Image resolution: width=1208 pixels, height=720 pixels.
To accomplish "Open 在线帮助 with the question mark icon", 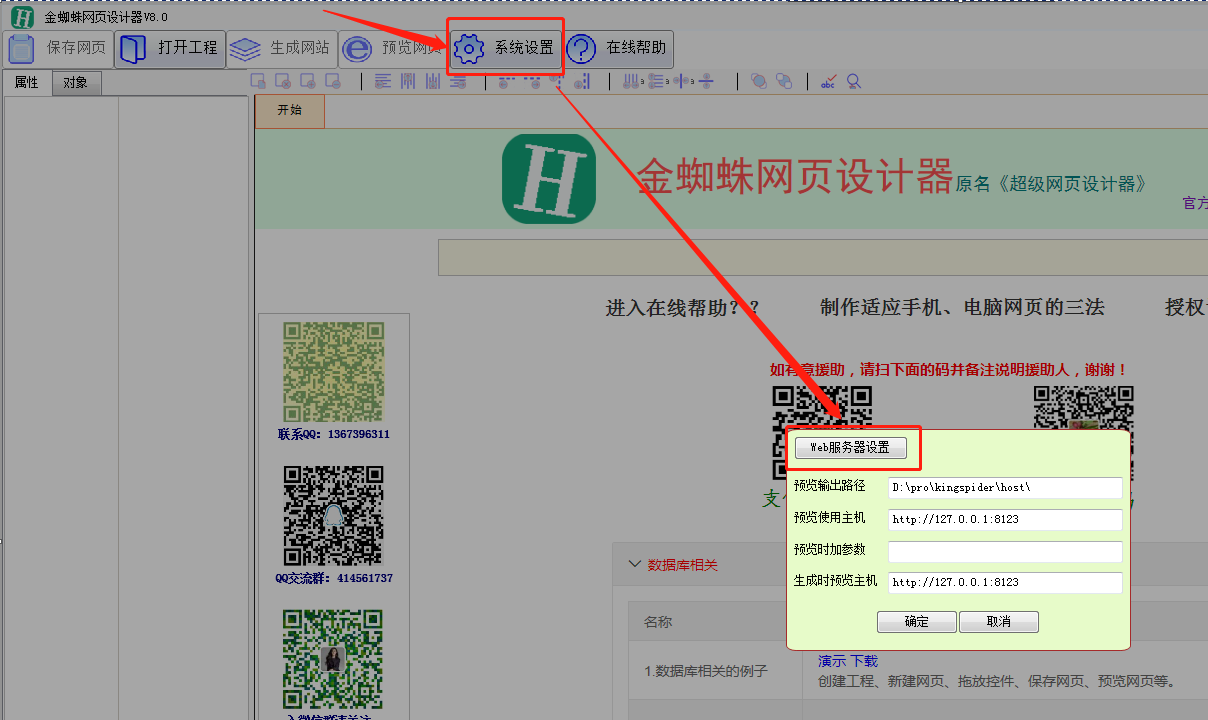I will tap(618, 48).
